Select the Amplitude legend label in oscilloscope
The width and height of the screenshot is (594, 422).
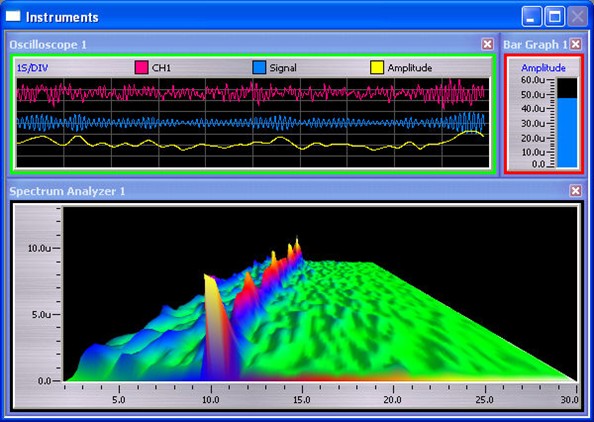410,68
